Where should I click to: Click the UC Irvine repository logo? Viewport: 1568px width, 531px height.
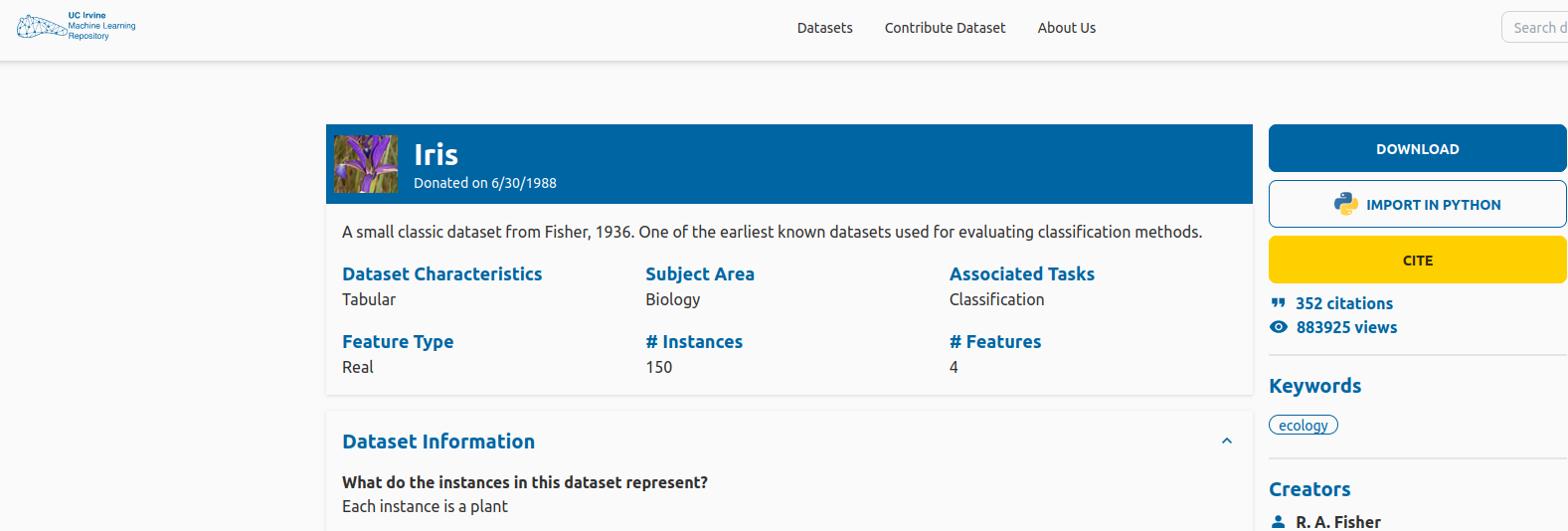pyautogui.click(x=76, y=27)
